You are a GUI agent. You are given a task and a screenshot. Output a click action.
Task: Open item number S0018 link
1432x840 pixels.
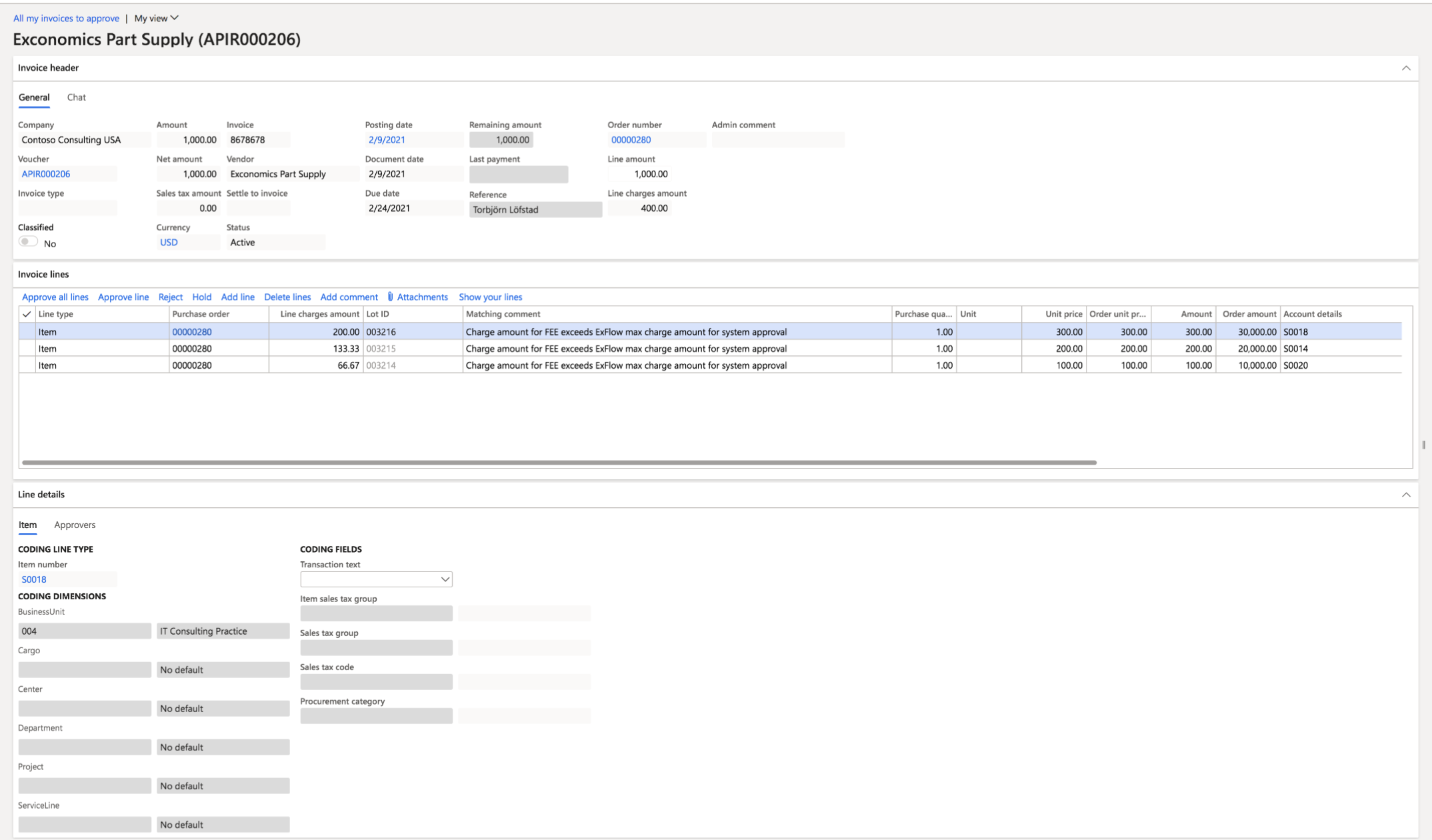click(x=34, y=579)
